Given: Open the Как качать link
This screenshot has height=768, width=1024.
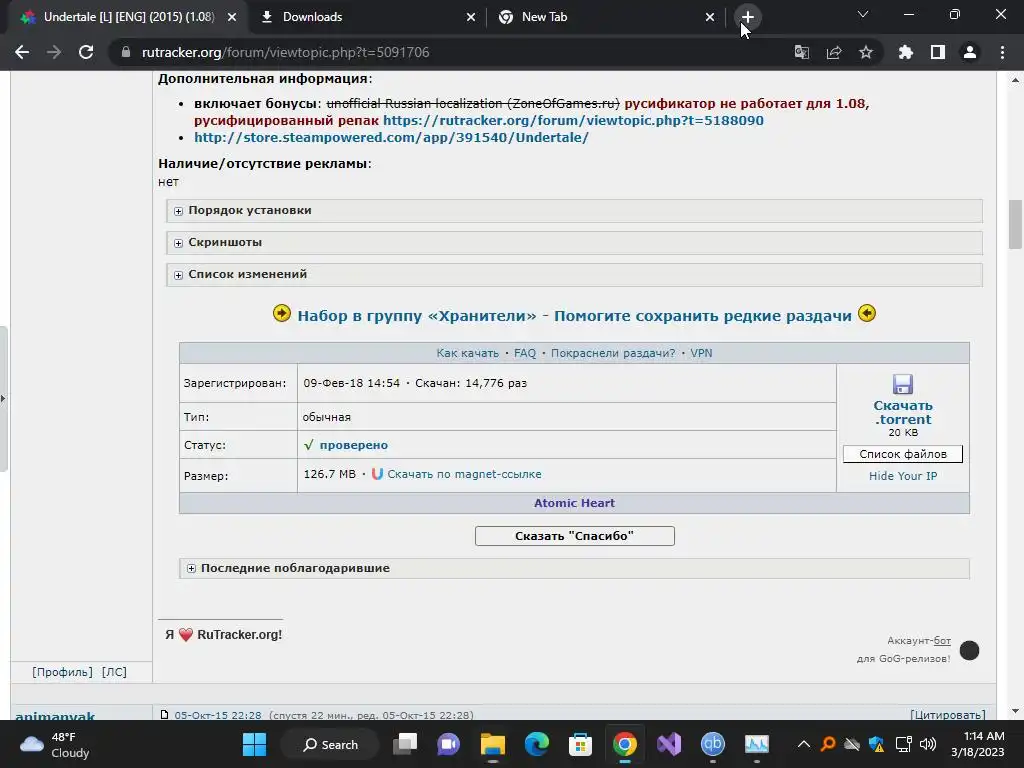Looking at the screenshot, I should click(468, 353).
